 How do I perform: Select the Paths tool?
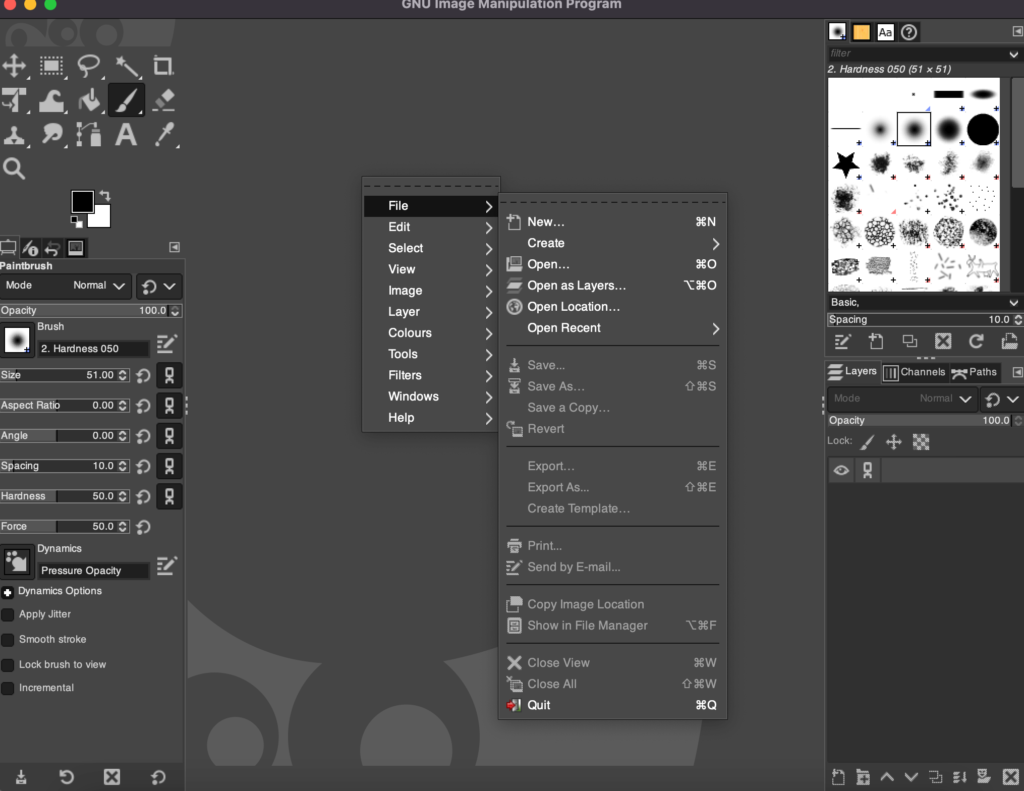(89, 135)
